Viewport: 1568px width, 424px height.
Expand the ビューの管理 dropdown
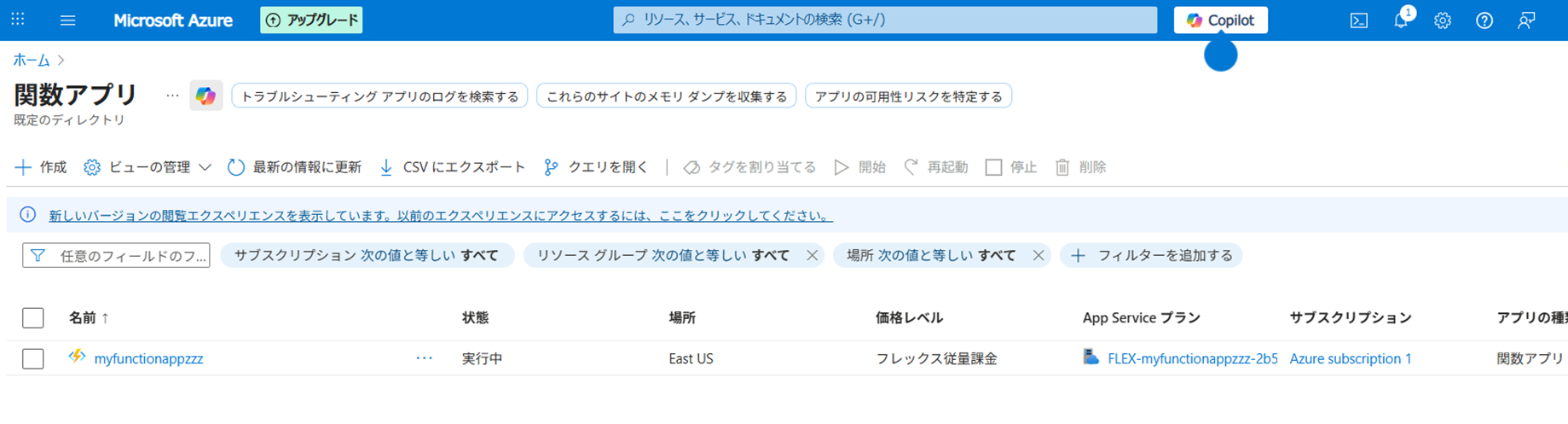click(x=148, y=167)
